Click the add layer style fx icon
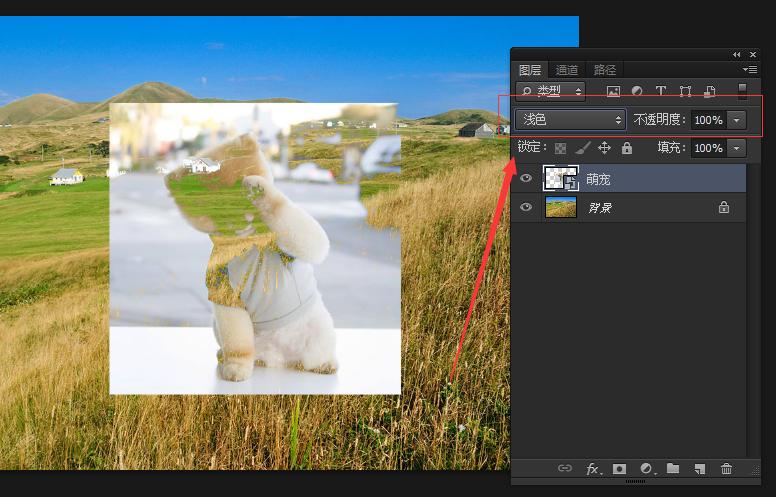The height and width of the screenshot is (497, 776). pos(593,468)
